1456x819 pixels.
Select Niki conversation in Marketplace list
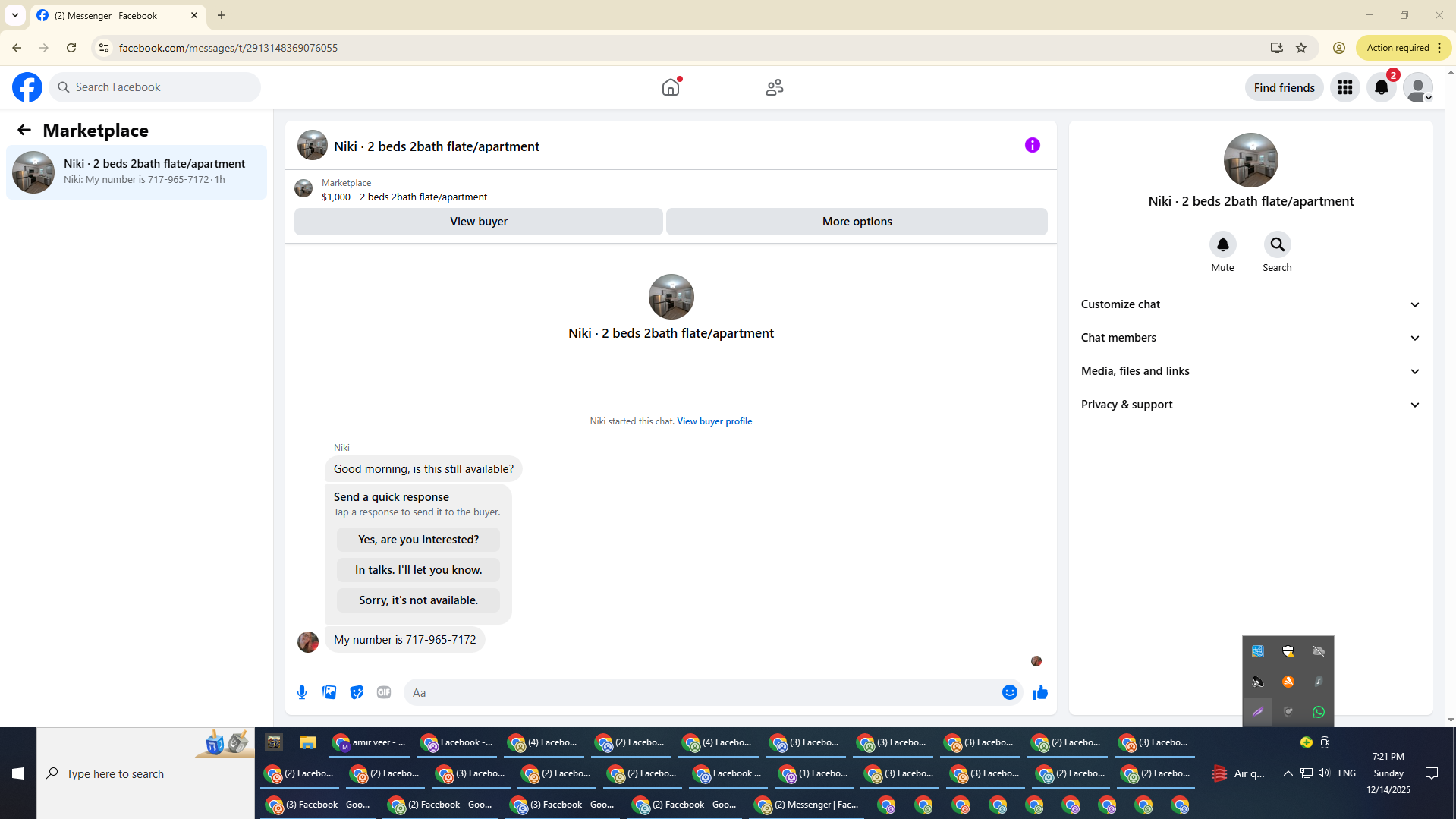point(137,172)
